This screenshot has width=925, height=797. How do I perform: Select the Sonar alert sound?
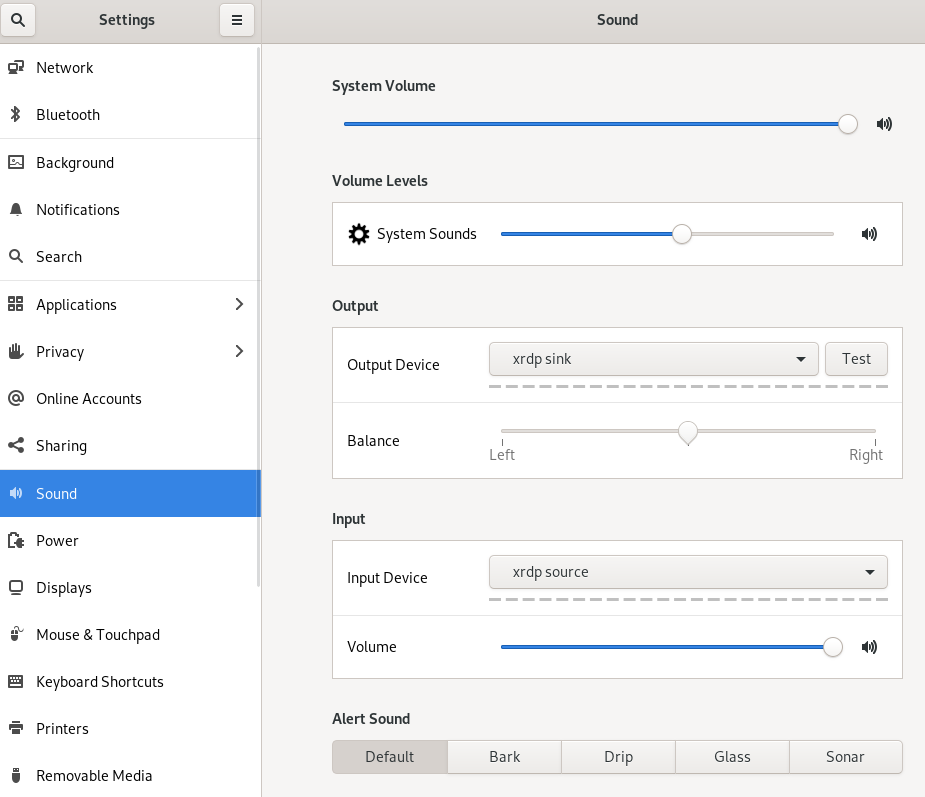[x=845, y=756]
